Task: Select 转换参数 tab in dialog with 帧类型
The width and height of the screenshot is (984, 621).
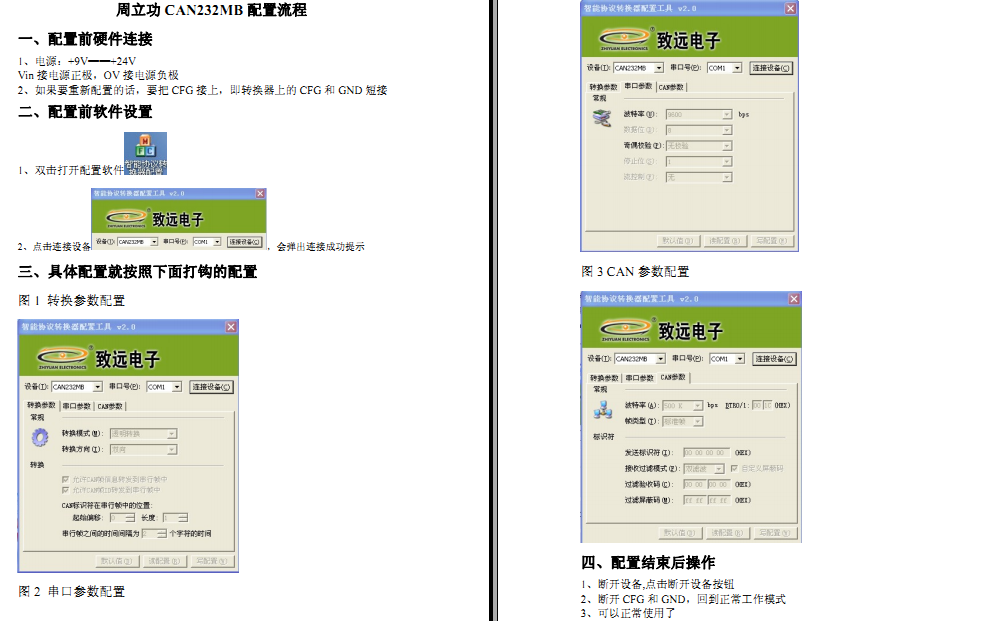Action: click(x=604, y=378)
